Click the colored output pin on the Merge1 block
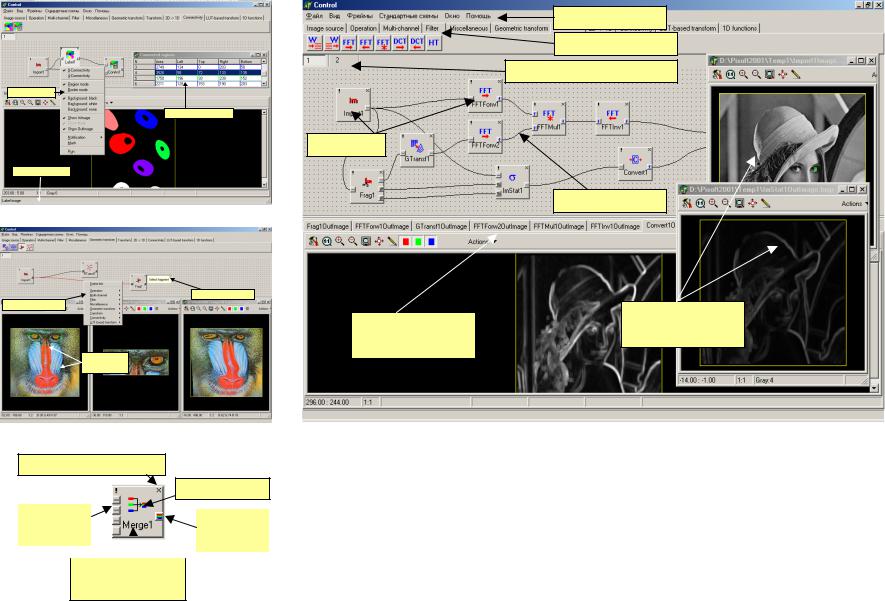Viewport: 885px width, 601px height. pyautogui.click(x=160, y=516)
